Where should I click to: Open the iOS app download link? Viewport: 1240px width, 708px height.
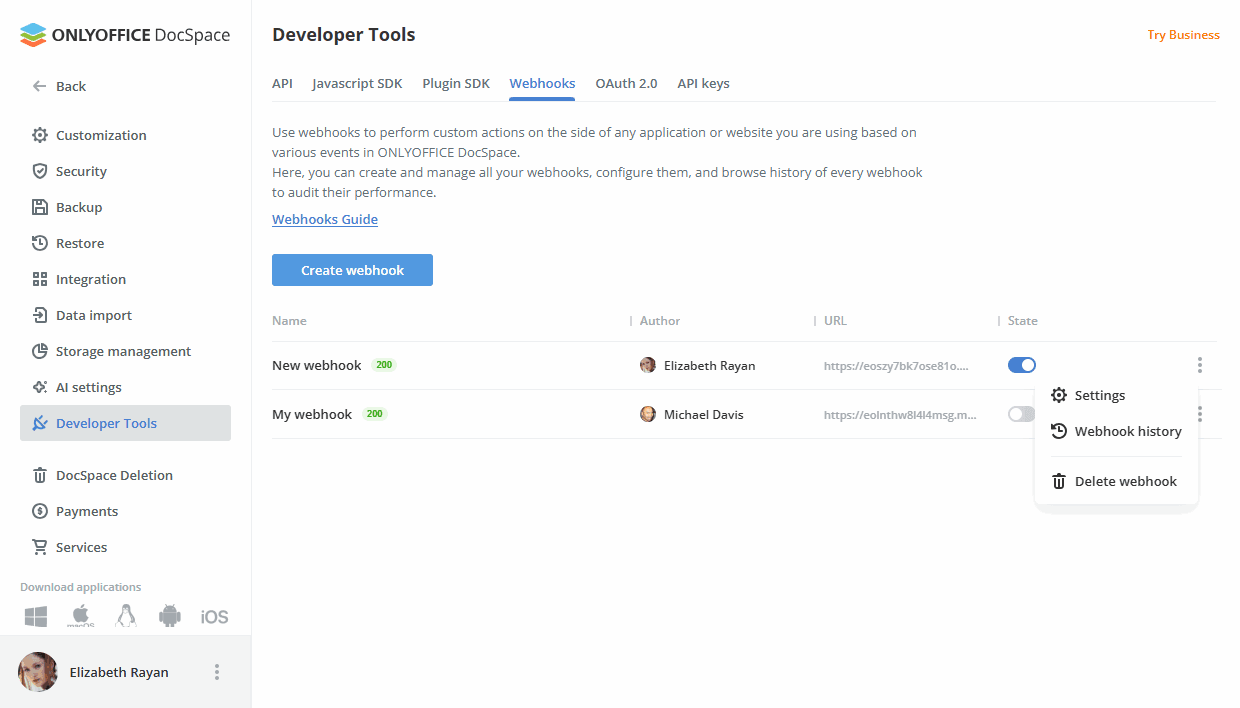coord(214,615)
